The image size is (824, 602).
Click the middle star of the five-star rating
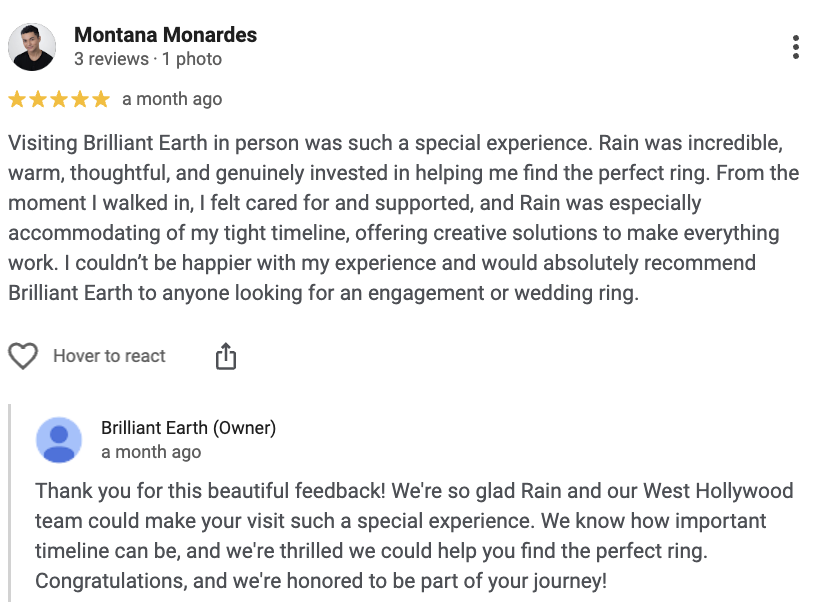(x=59, y=99)
